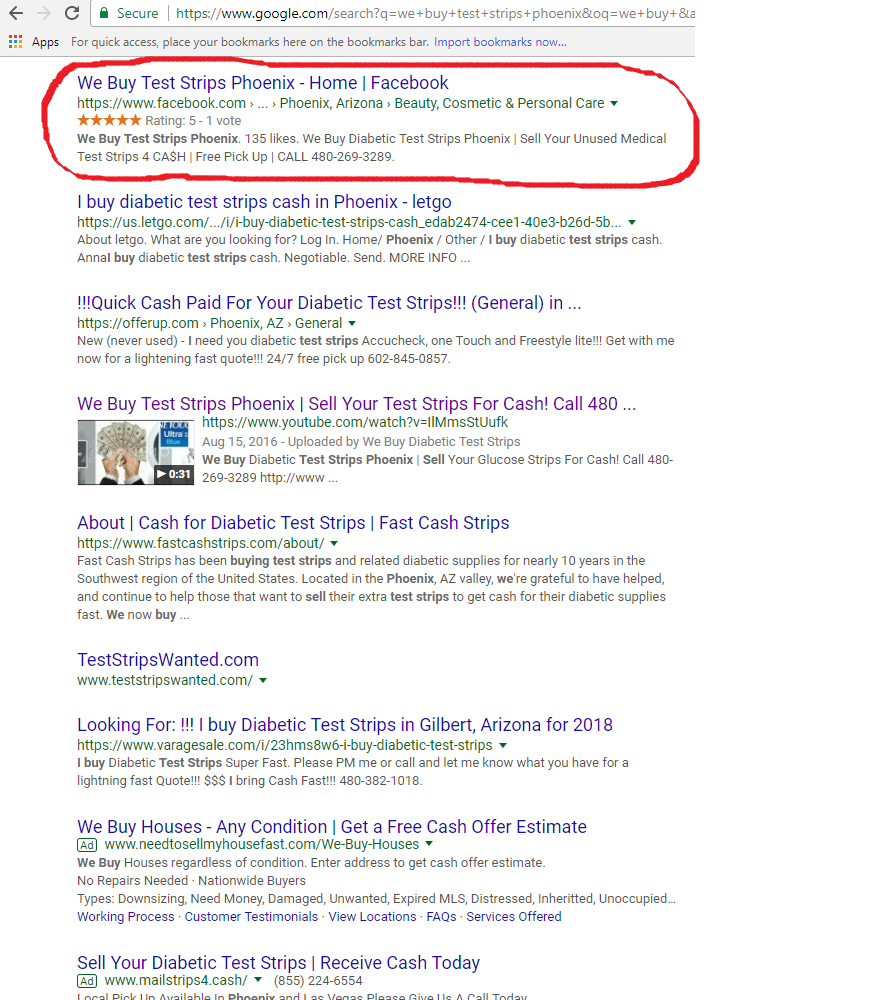Click Import bookmarks now link
Screen dimensions: 891x1000
500,42
